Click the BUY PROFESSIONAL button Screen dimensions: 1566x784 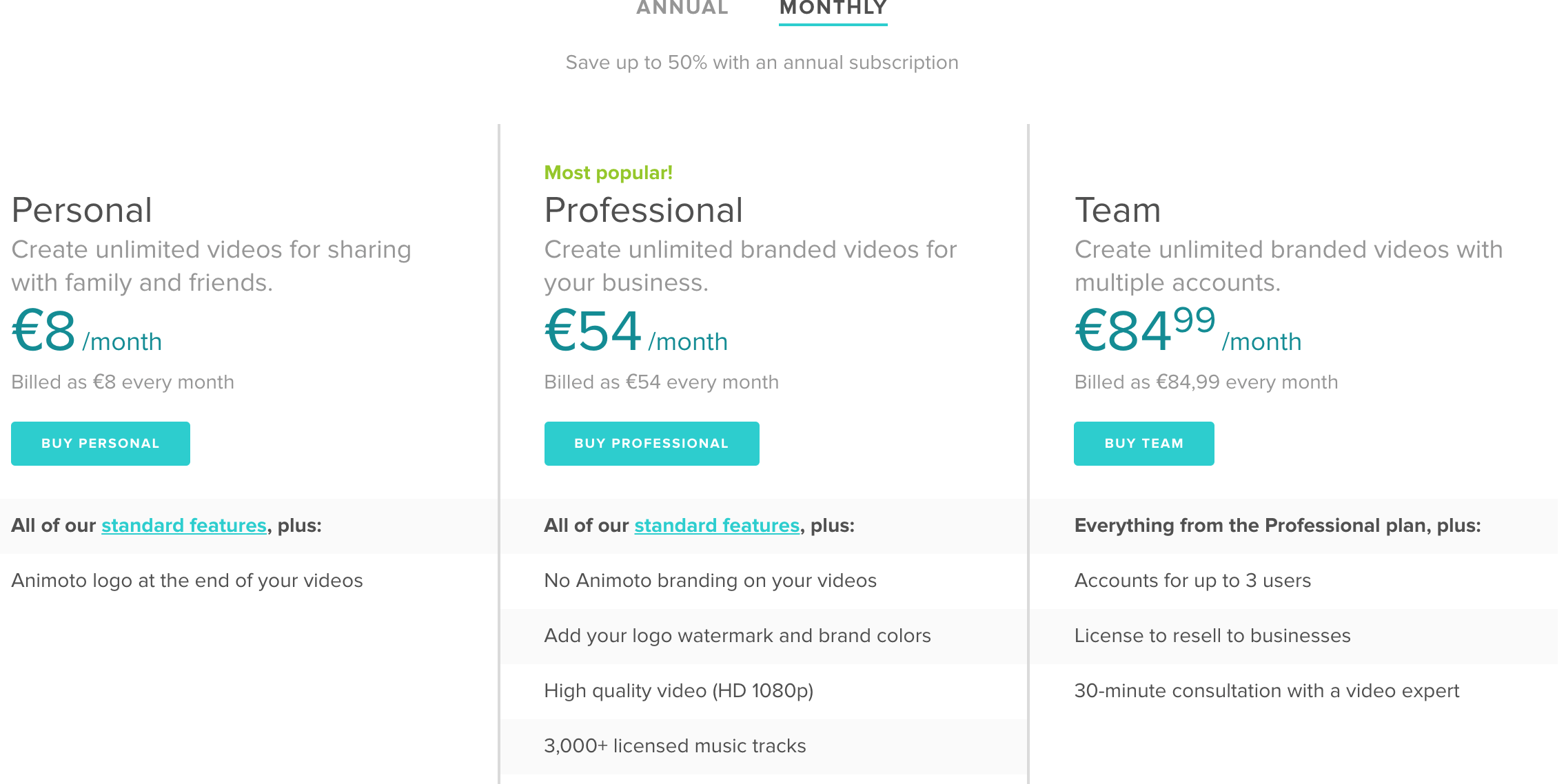pyautogui.click(x=651, y=443)
